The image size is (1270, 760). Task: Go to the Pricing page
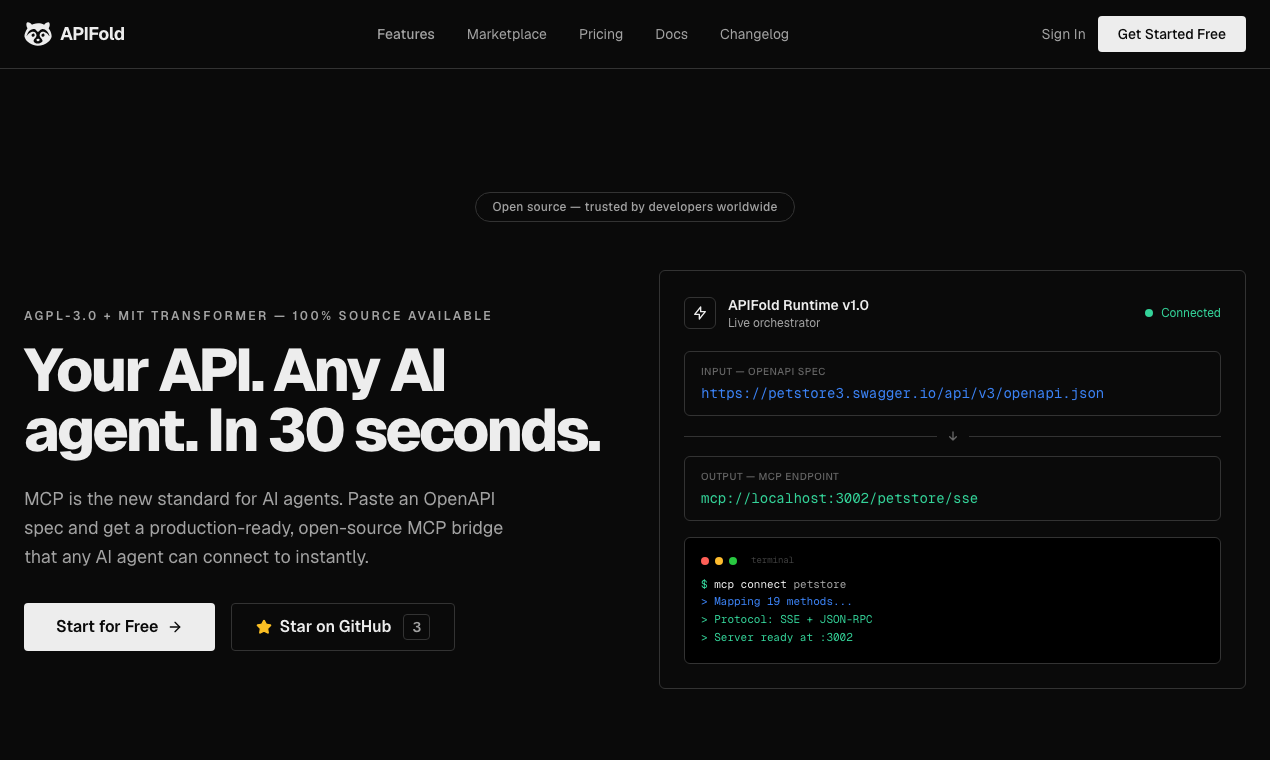tap(601, 34)
